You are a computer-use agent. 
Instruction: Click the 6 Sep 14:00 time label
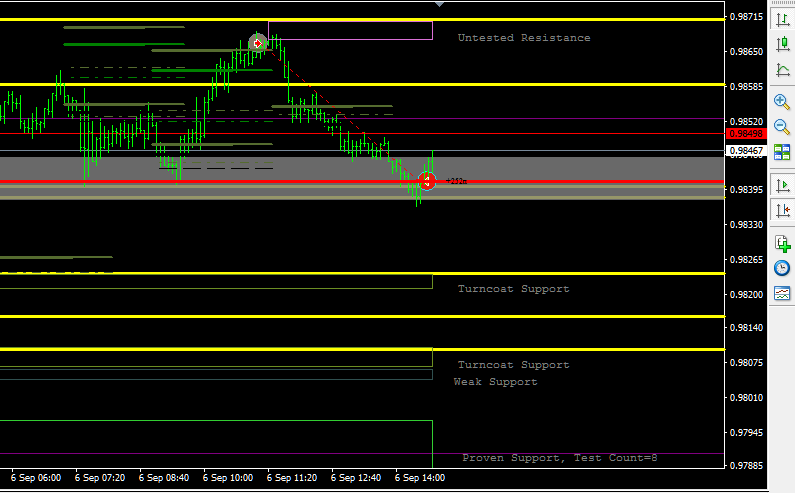coord(420,478)
